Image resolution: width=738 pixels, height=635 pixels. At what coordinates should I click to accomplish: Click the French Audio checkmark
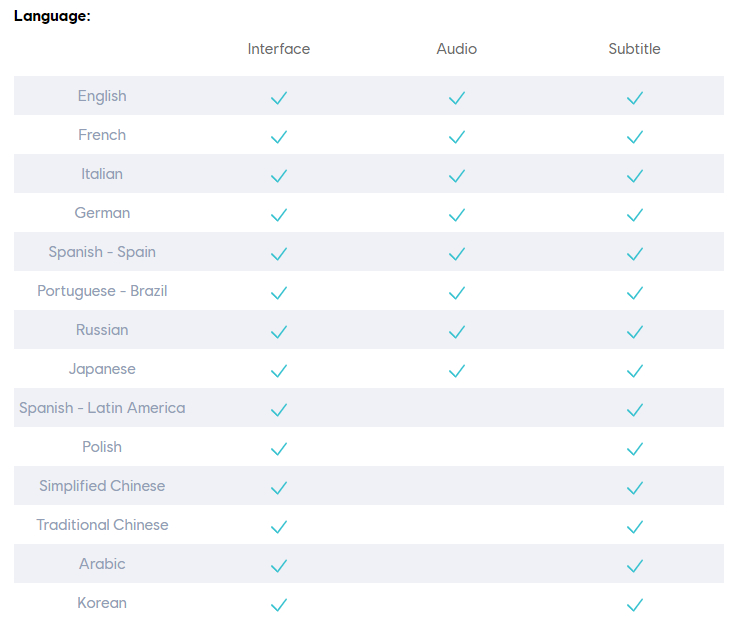click(x=457, y=137)
